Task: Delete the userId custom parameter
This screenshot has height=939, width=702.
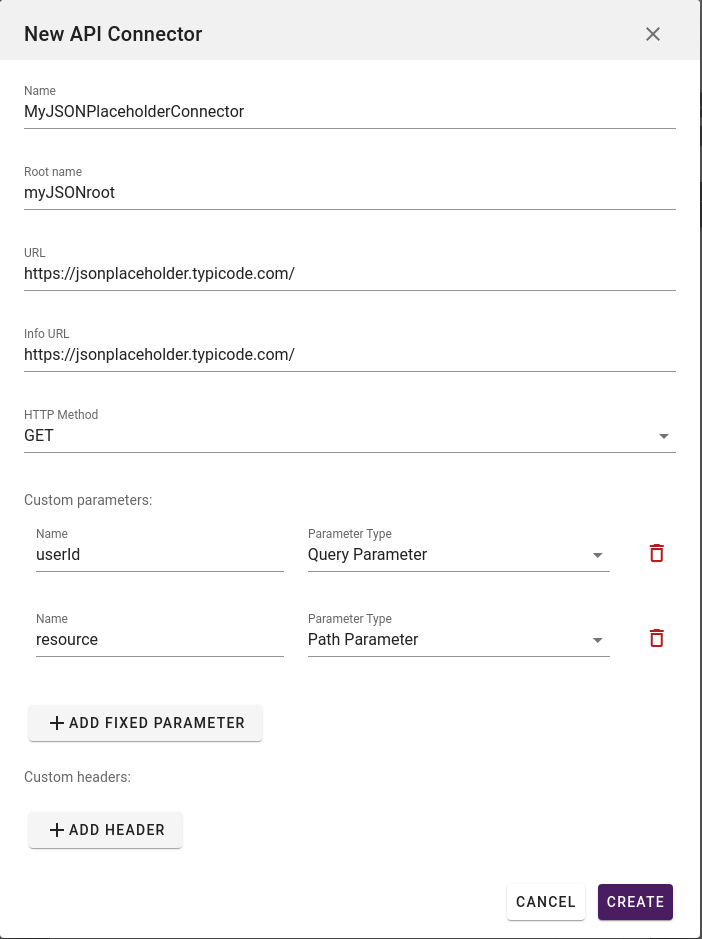Action: 656,552
